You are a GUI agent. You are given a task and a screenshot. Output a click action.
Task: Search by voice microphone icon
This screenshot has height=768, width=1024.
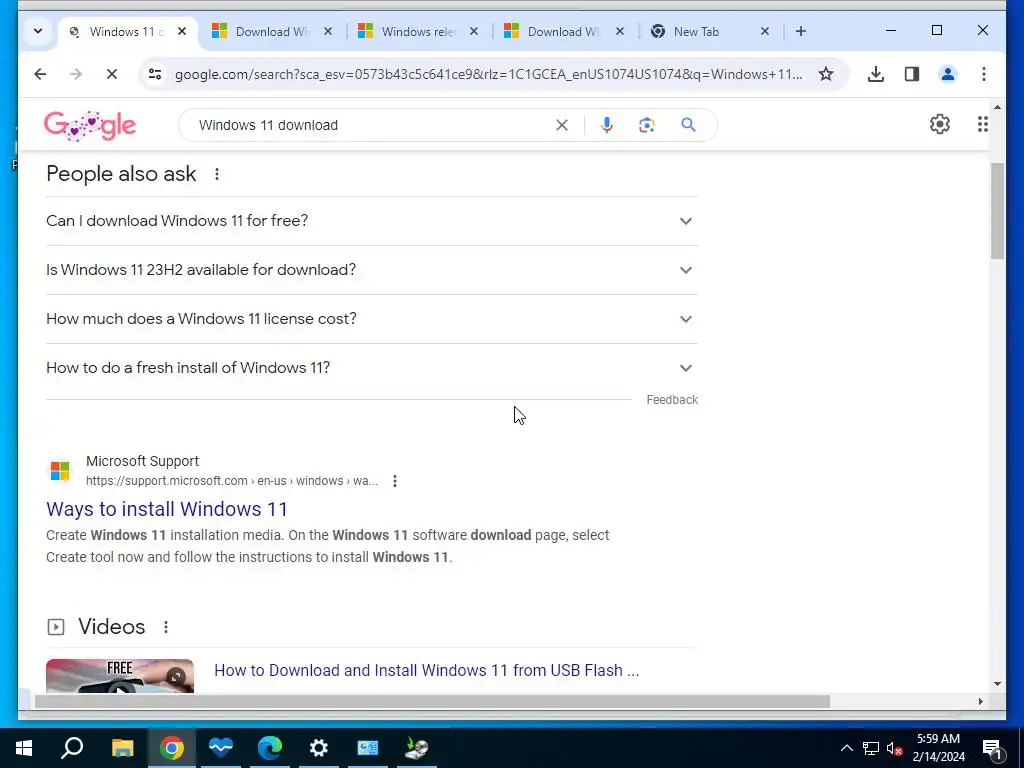click(607, 125)
